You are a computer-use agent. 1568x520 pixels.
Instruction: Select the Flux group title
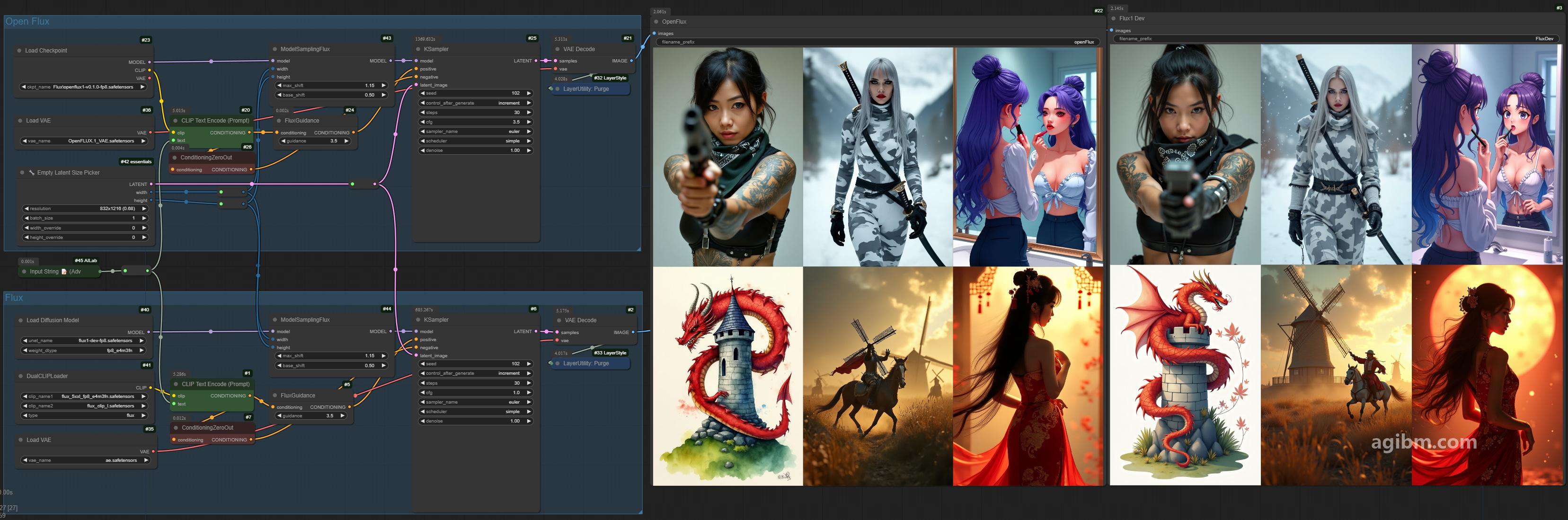(x=14, y=298)
